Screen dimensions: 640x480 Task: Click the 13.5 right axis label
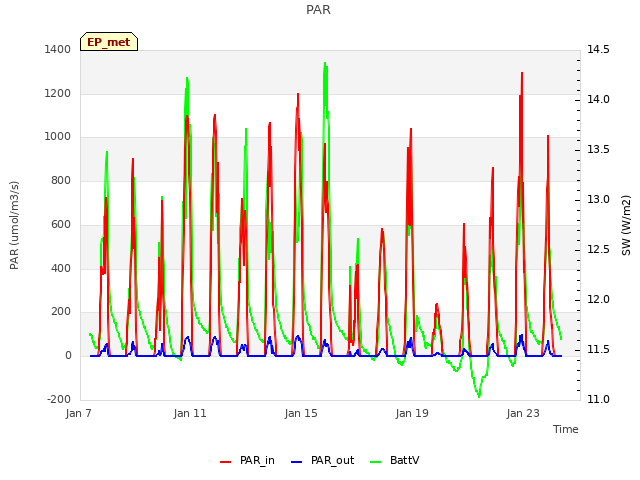(598, 149)
